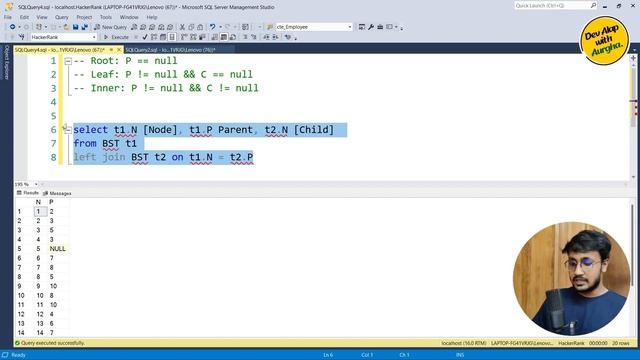Click the activity monitor icon beside the wrench
This screenshot has height=360, width=640.
[x=362, y=27]
